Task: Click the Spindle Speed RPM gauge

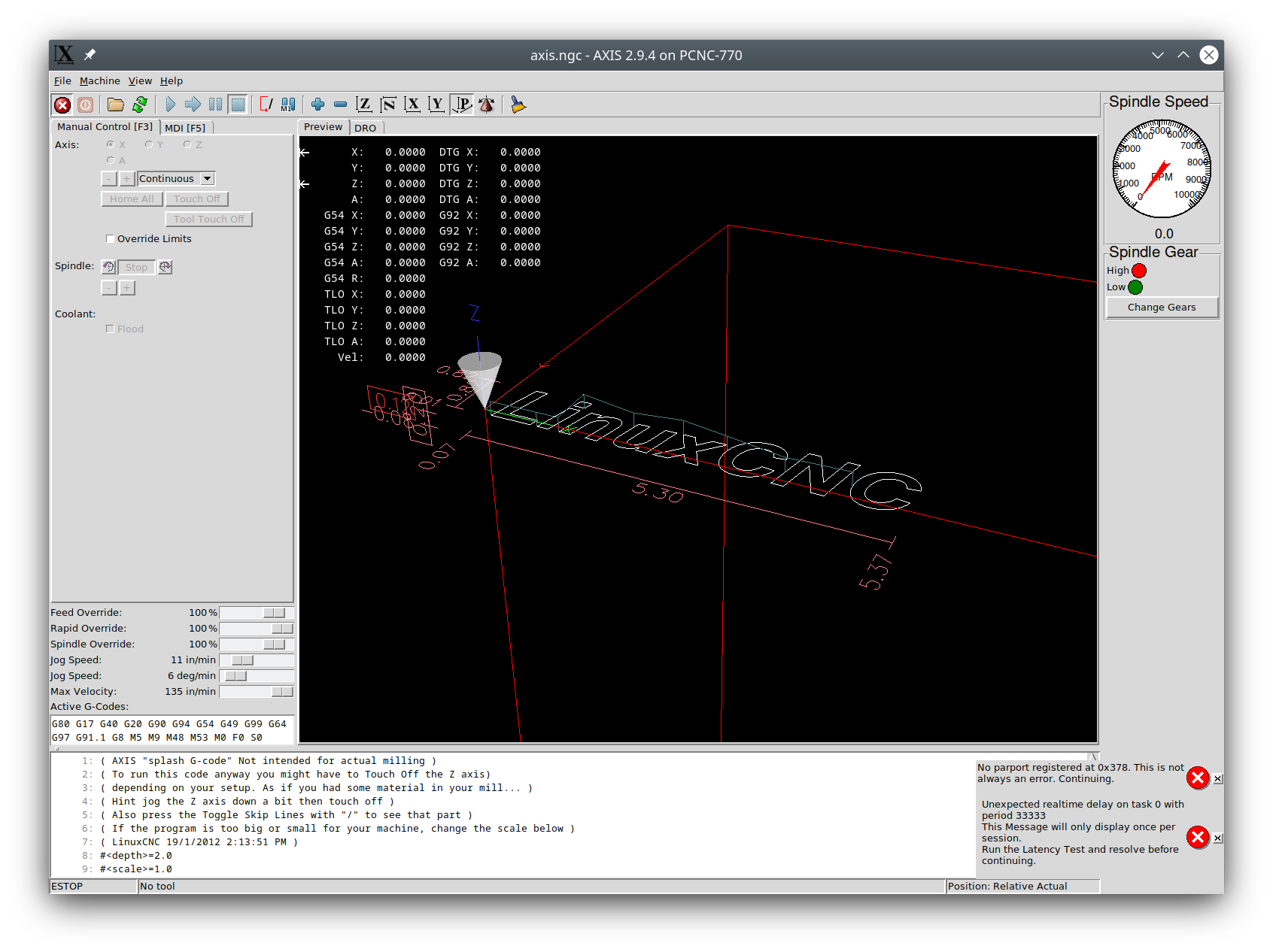Action: pos(1162,169)
